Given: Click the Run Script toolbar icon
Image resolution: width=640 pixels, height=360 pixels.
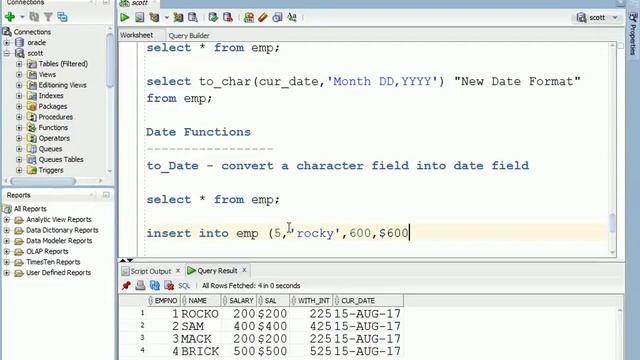Looking at the screenshot, I should tap(140, 17).
